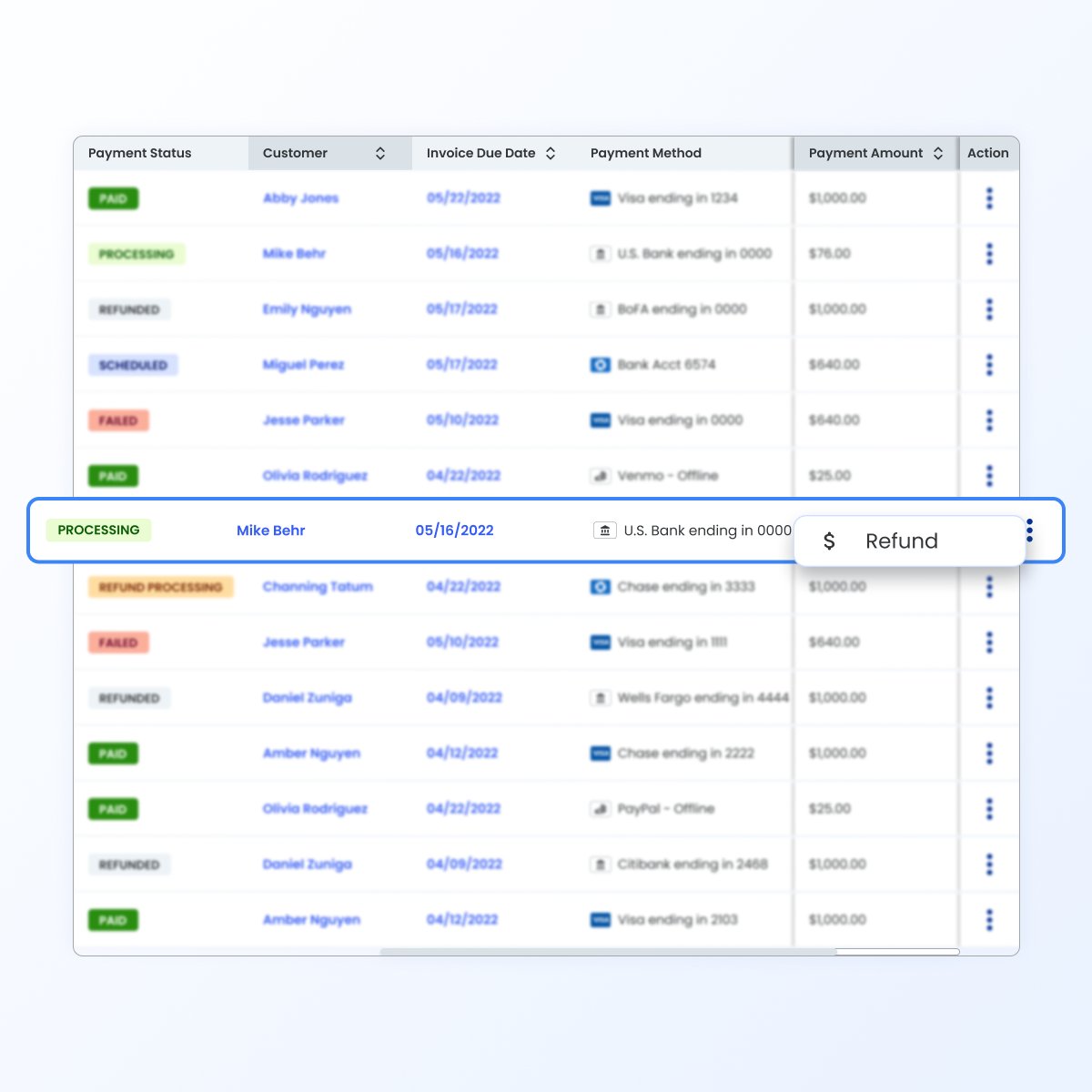Screen dimensions: 1092x1092
Task: Sort by Payment Amount arrows
Action: point(938,154)
